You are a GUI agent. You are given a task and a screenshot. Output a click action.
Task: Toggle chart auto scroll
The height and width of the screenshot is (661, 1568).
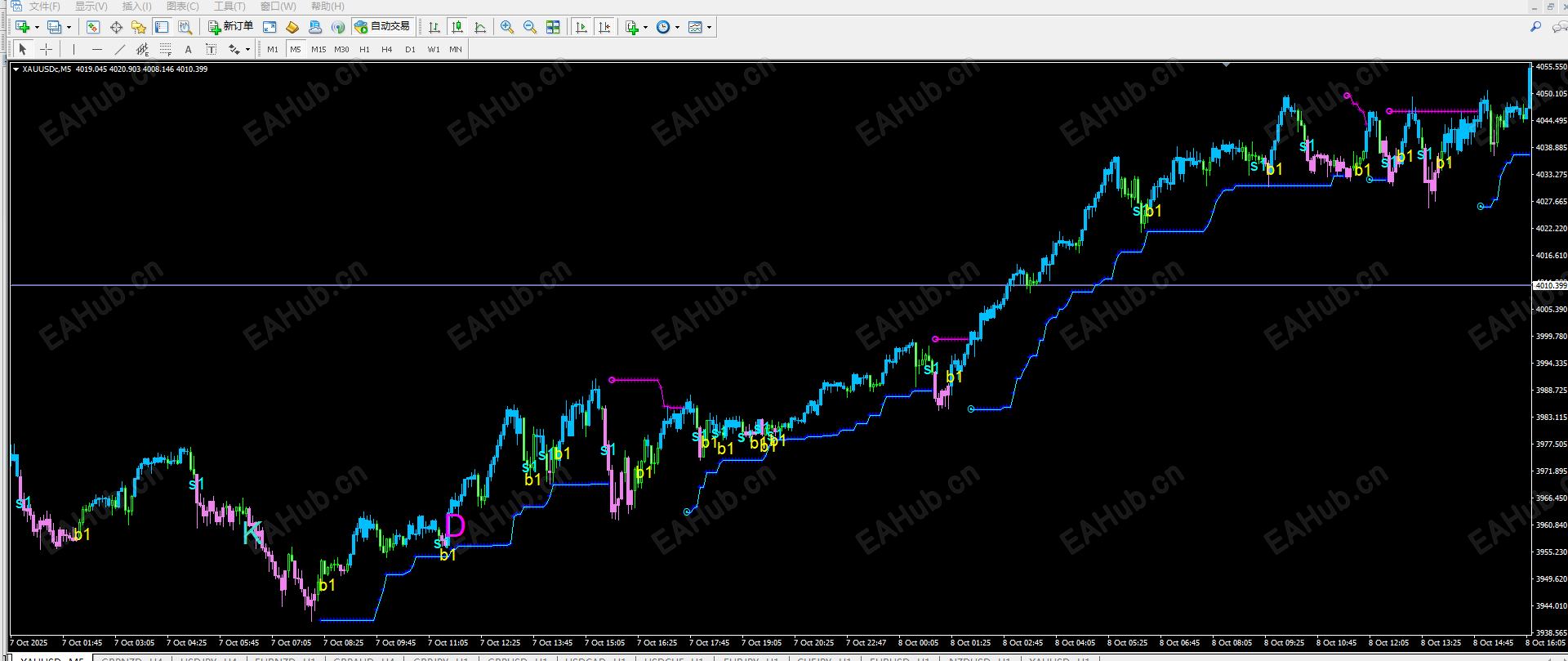pyautogui.click(x=581, y=27)
